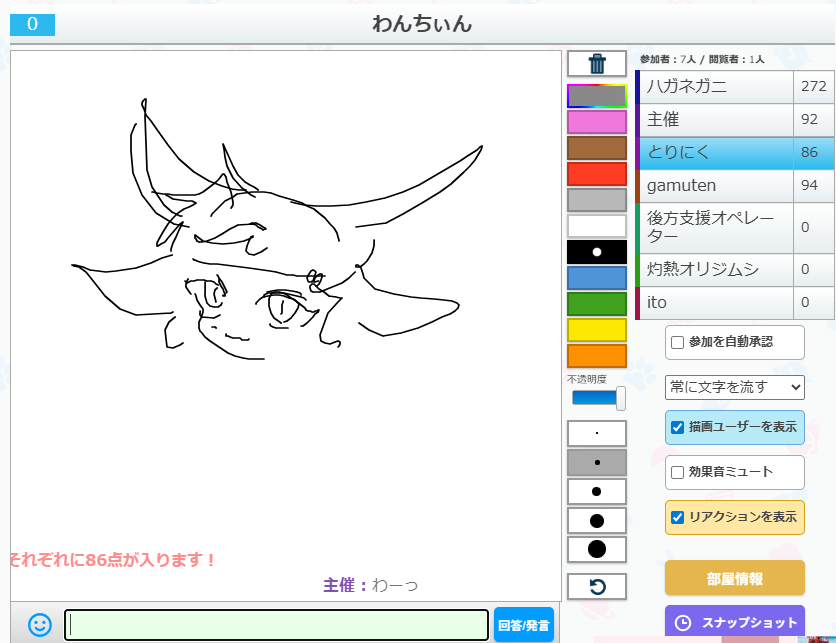Toggle 効果音ミュート checkbox
The height and width of the screenshot is (643, 836).
pos(678,472)
